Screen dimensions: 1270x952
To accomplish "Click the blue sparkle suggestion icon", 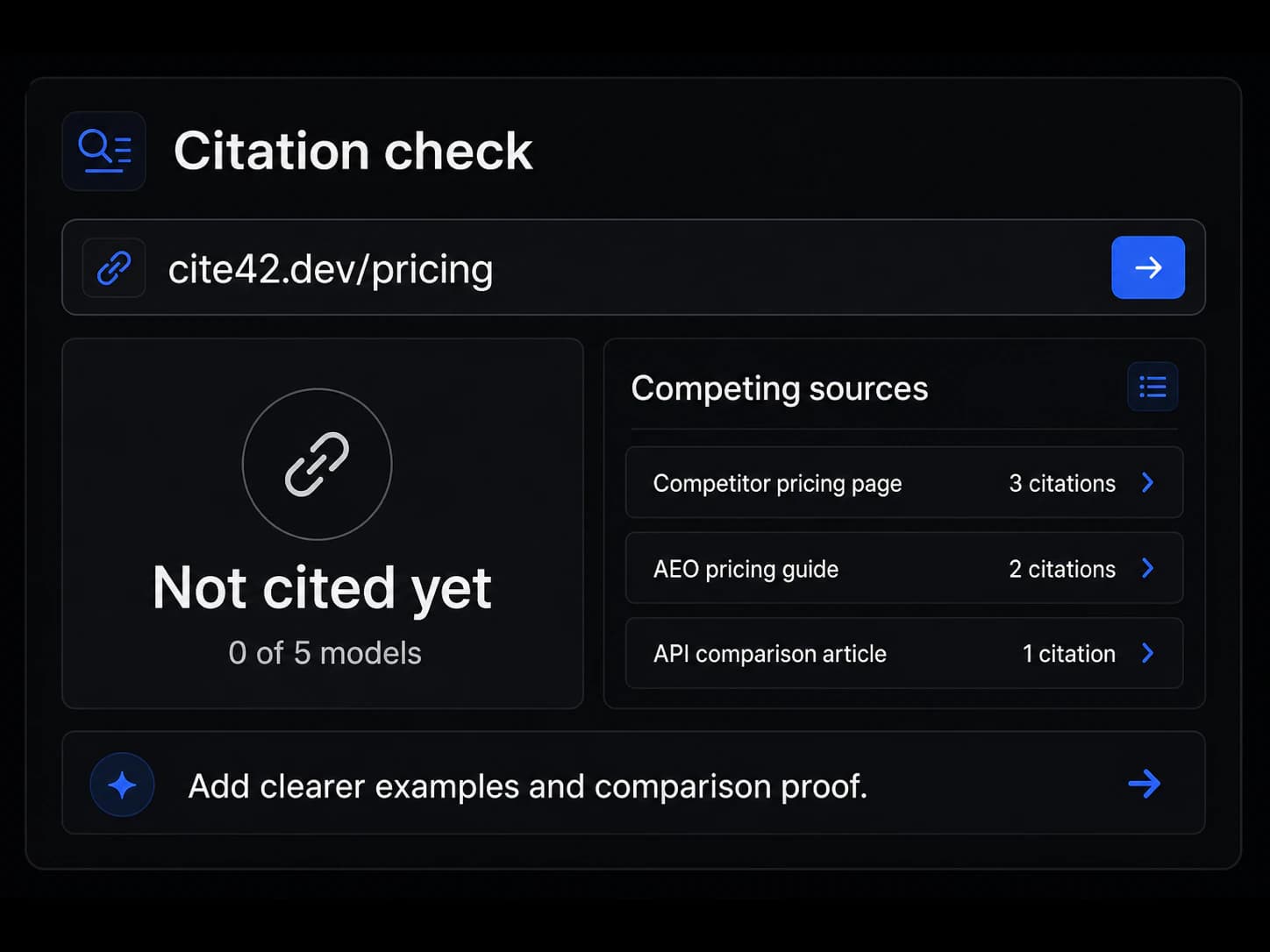I will point(122,785).
